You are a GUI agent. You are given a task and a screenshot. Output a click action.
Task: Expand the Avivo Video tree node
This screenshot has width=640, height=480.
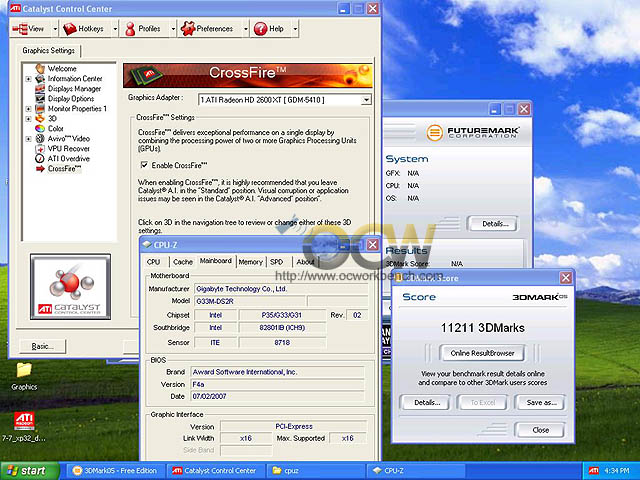pos(28,139)
